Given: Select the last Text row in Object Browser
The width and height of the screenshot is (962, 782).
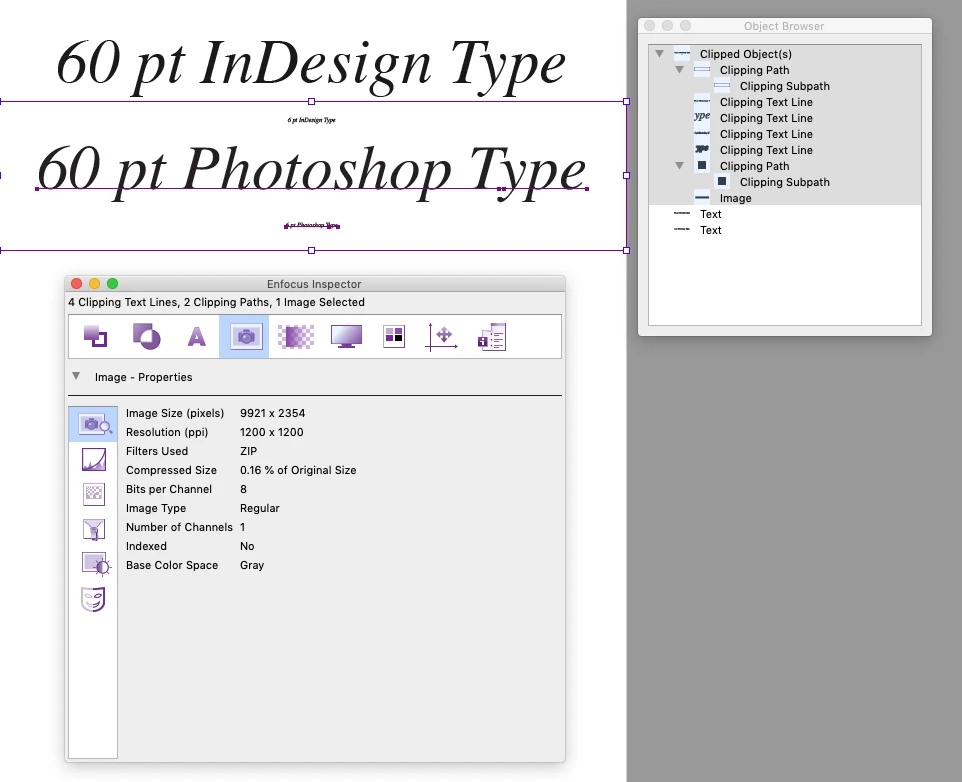Looking at the screenshot, I should 785,229.
